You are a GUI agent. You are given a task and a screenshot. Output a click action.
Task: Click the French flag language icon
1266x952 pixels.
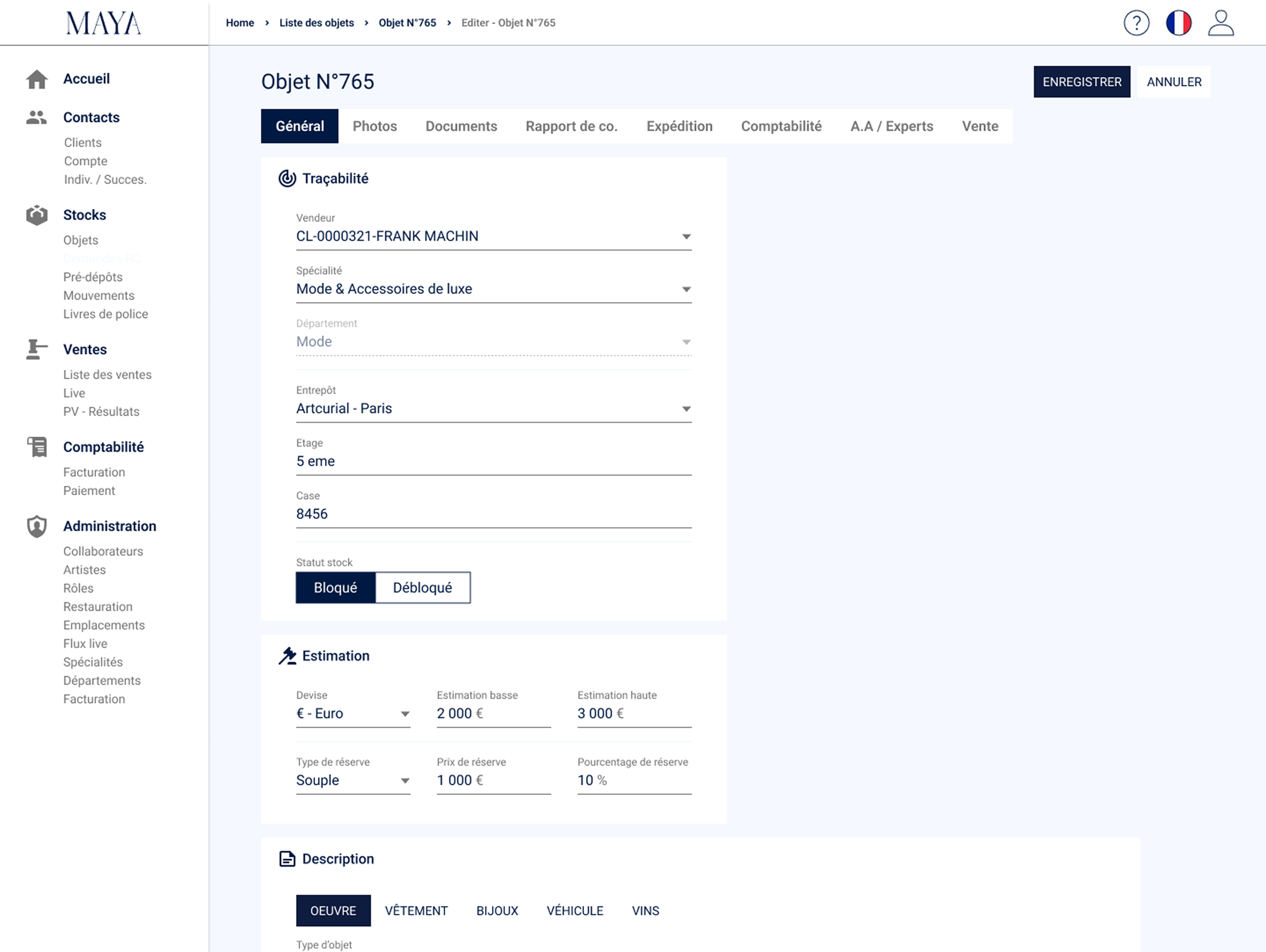click(1179, 23)
